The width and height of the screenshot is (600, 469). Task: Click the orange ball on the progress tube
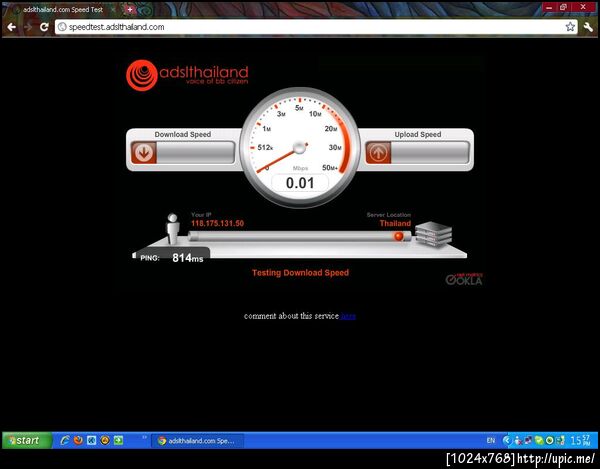pos(398,236)
